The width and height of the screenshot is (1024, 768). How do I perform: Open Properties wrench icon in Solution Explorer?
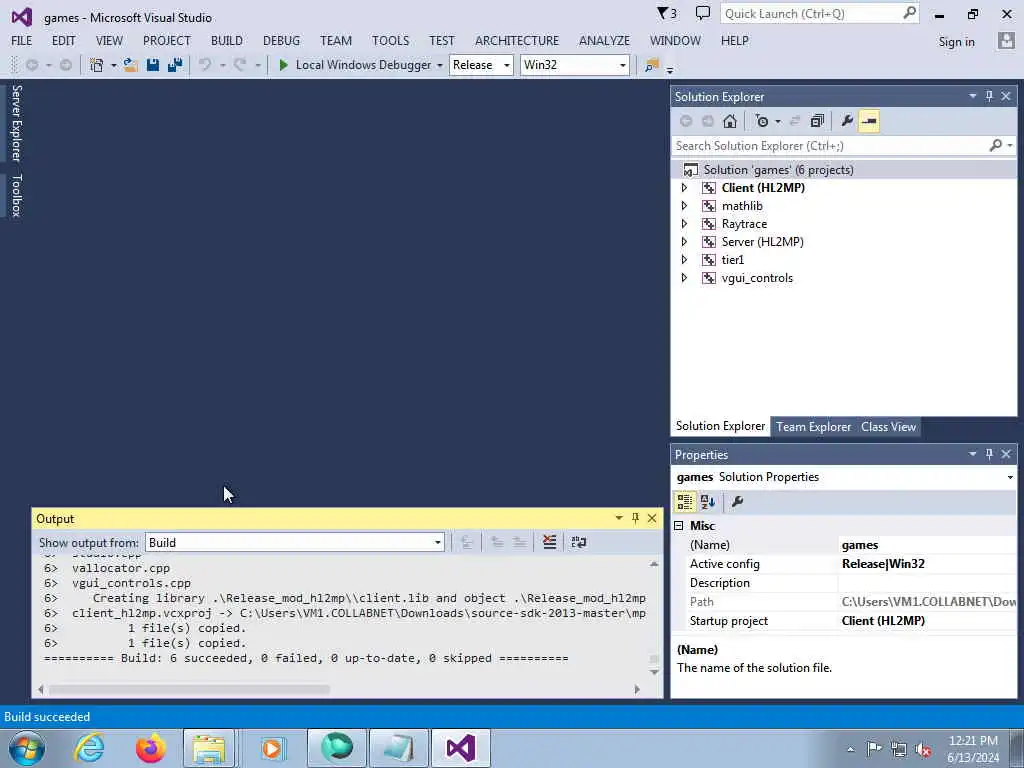847,121
